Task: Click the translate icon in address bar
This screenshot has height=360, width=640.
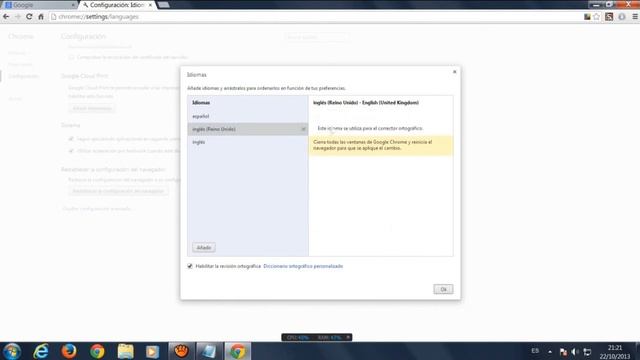Action: coord(587,17)
